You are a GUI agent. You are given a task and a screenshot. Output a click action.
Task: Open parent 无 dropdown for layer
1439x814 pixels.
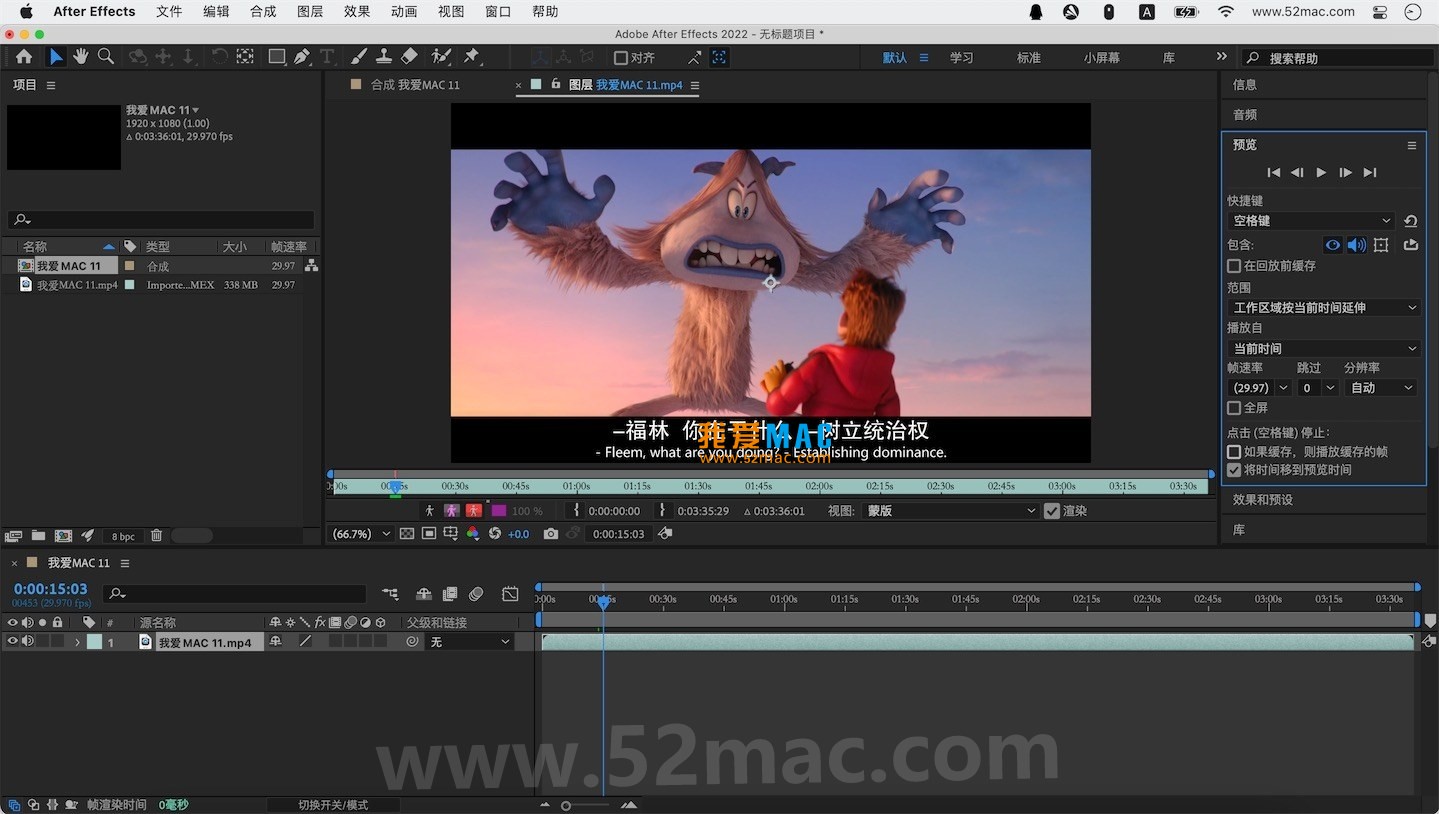coord(469,642)
